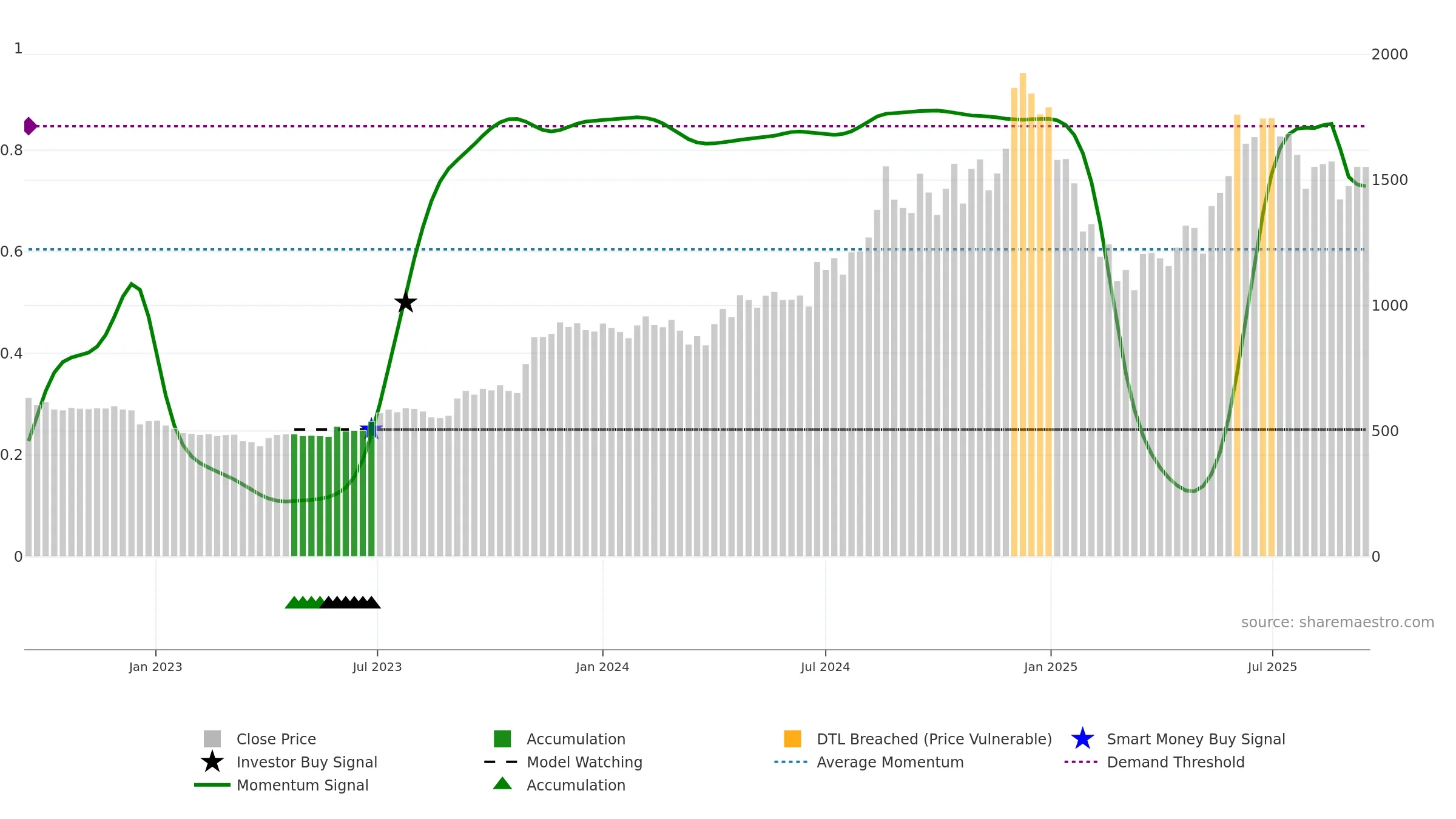Click the tallest orange DTL Breached bar

tap(1023, 314)
